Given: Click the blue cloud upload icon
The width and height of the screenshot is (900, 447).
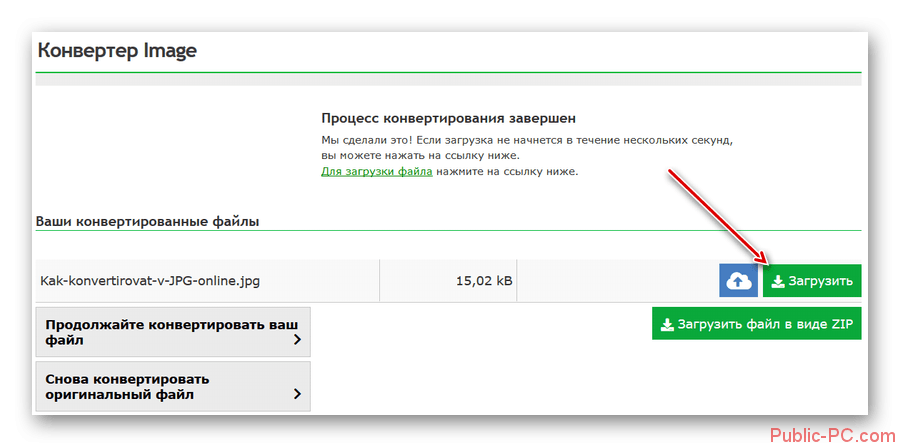Looking at the screenshot, I should pos(738,281).
